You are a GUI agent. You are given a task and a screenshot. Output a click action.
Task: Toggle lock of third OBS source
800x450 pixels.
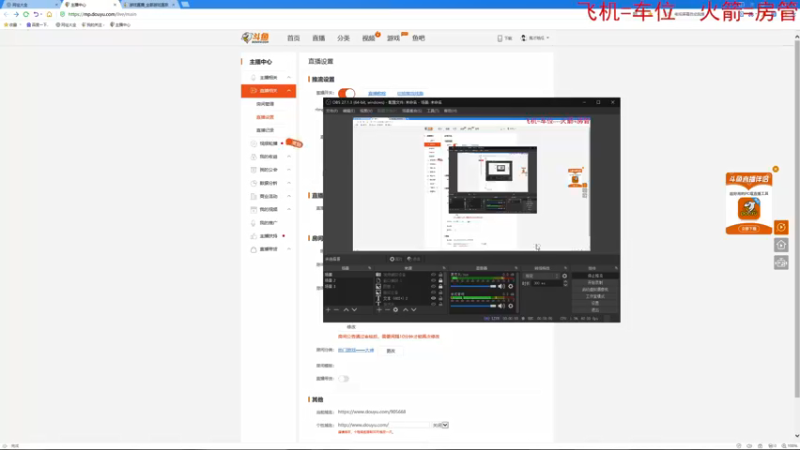point(440,286)
